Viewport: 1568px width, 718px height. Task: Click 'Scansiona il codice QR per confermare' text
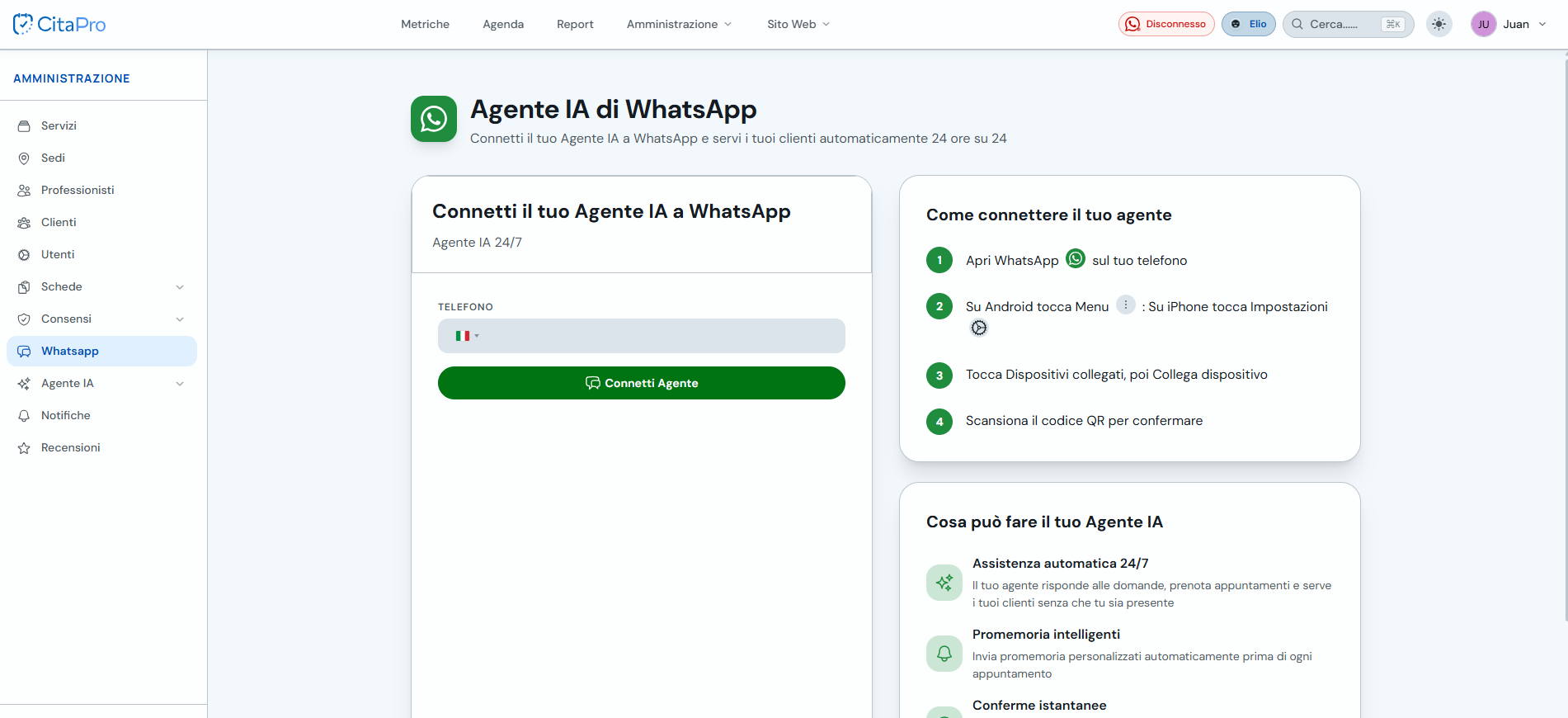coord(1084,421)
